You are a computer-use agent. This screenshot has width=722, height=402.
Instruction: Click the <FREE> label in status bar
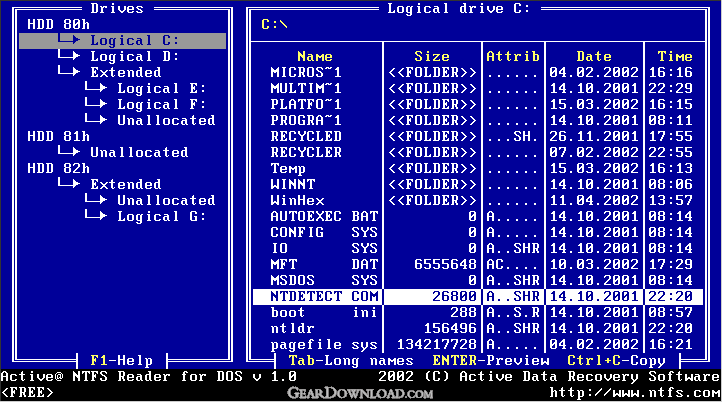point(27,393)
